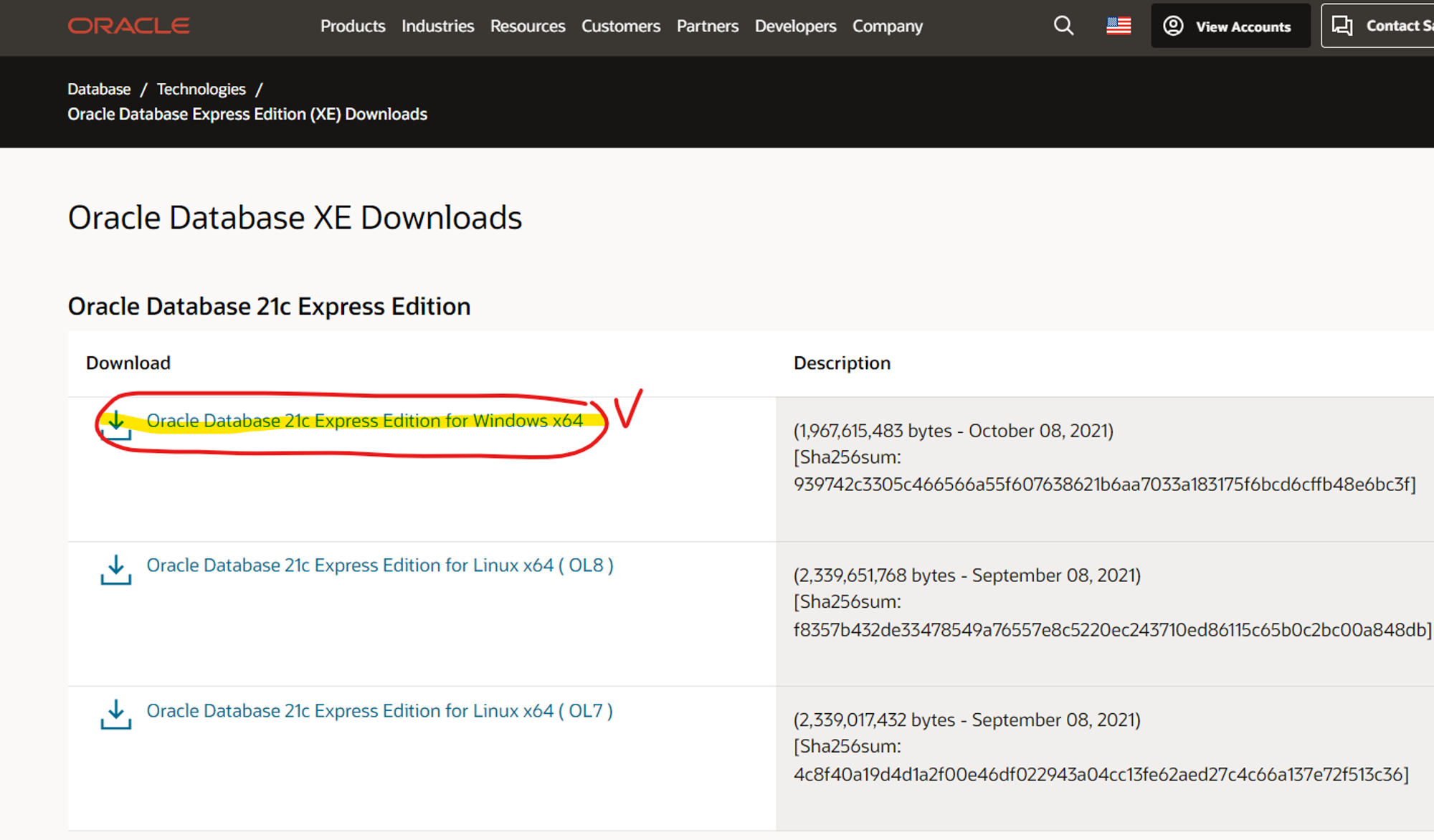Open the Company menu
The height and width of the screenshot is (840, 1434).
tap(888, 26)
